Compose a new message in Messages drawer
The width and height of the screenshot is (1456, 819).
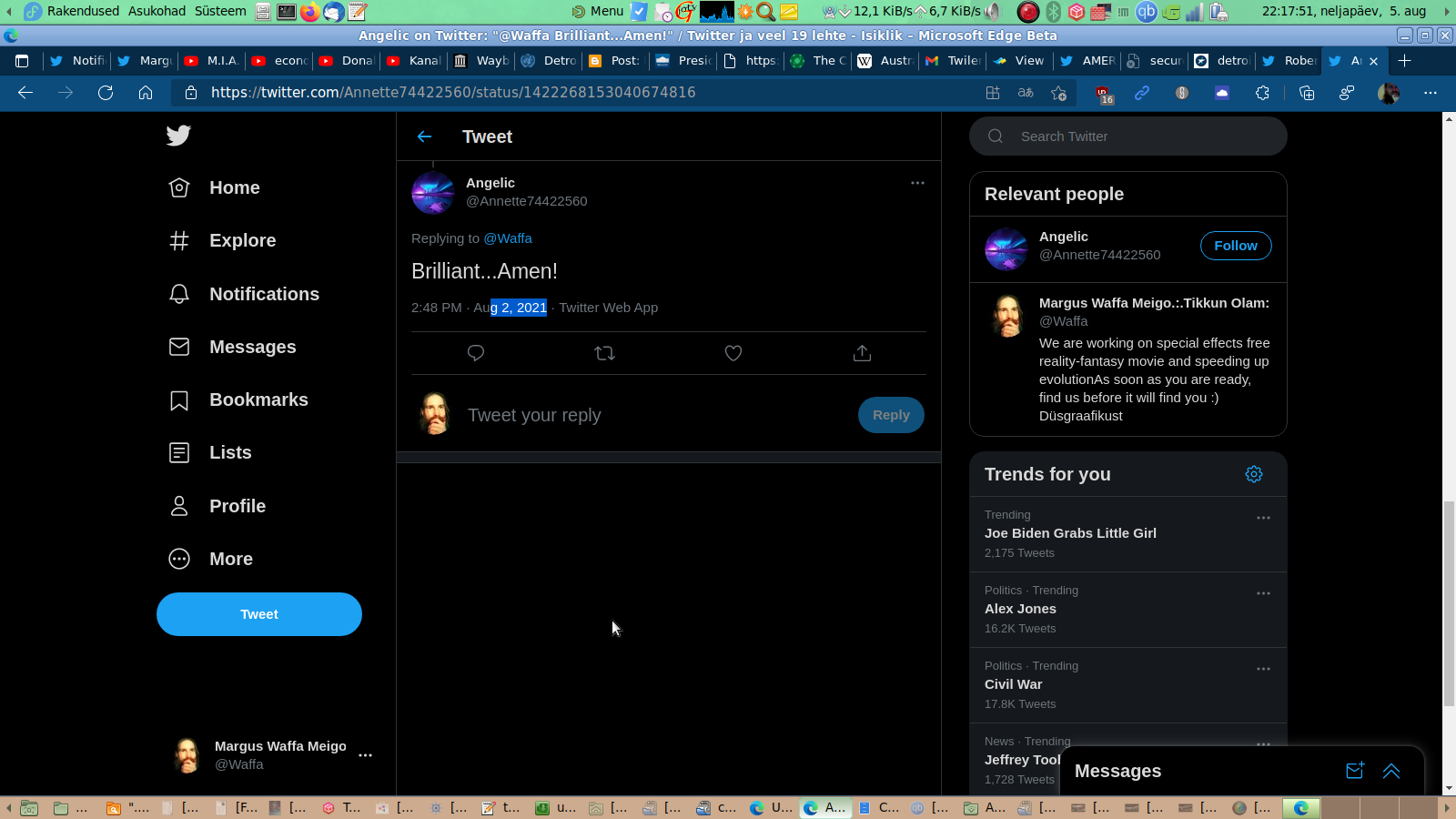coord(1355,771)
